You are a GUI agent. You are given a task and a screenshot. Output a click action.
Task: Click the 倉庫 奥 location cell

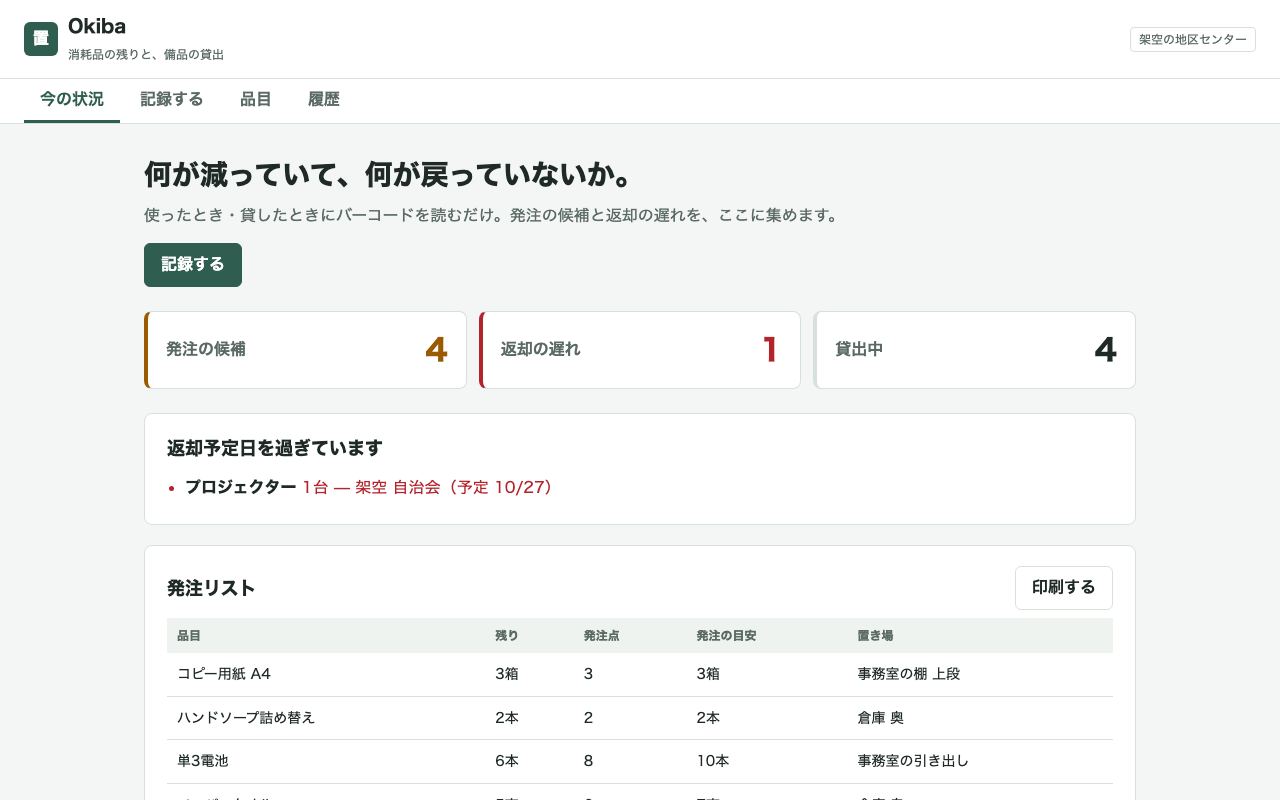pyautogui.click(x=881, y=718)
